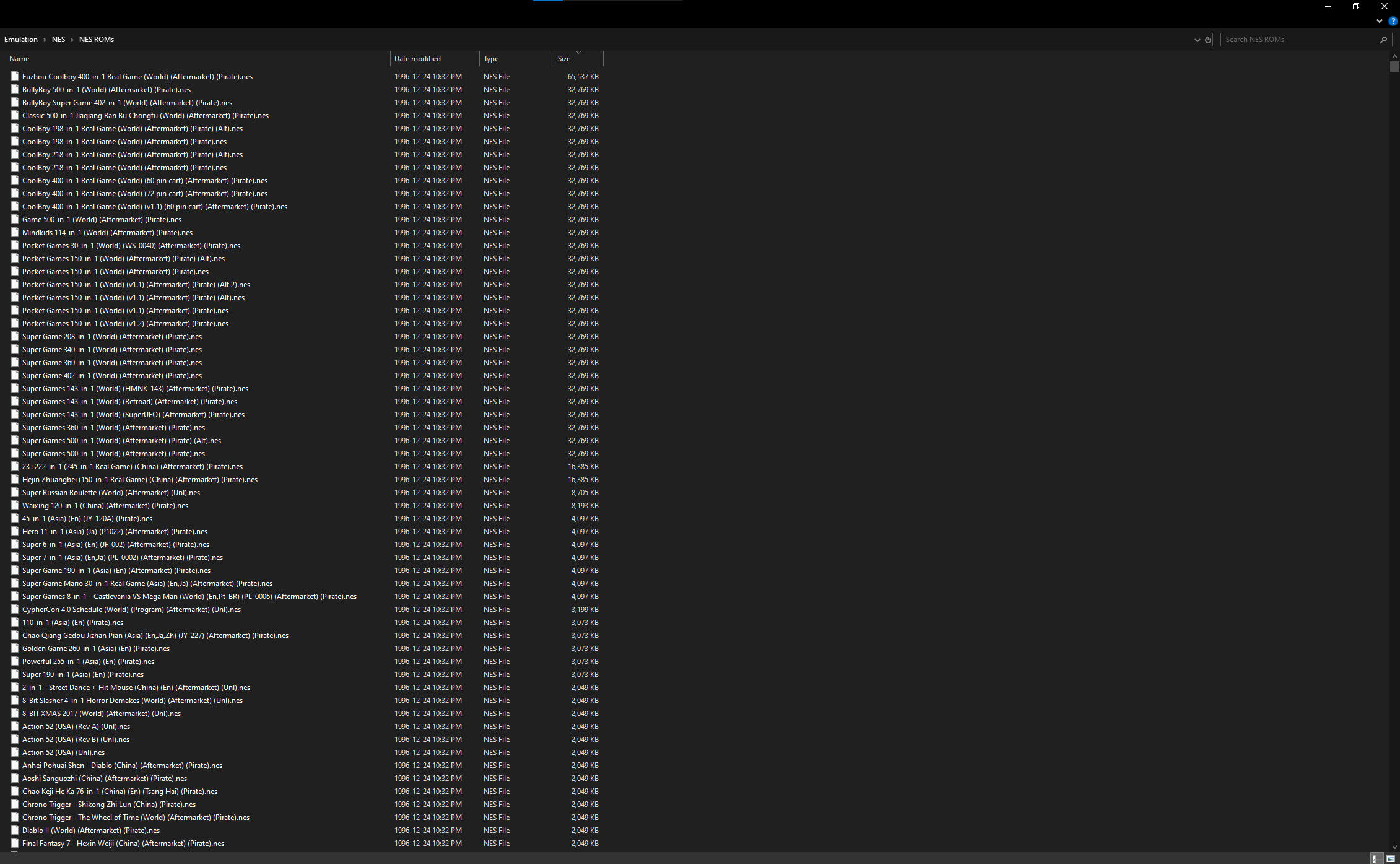Select Super Game 208-in-1 file icon
Image resolution: width=1400 pixels, height=864 pixels.
click(x=14, y=337)
